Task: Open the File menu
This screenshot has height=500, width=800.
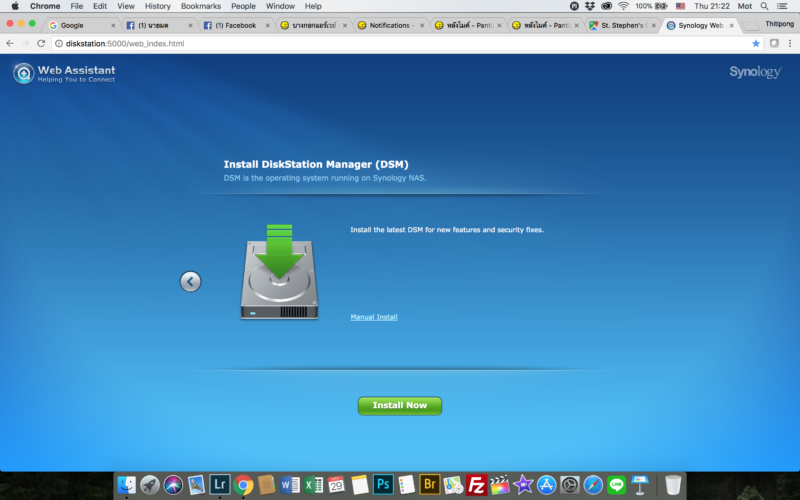Action: click(x=77, y=6)
